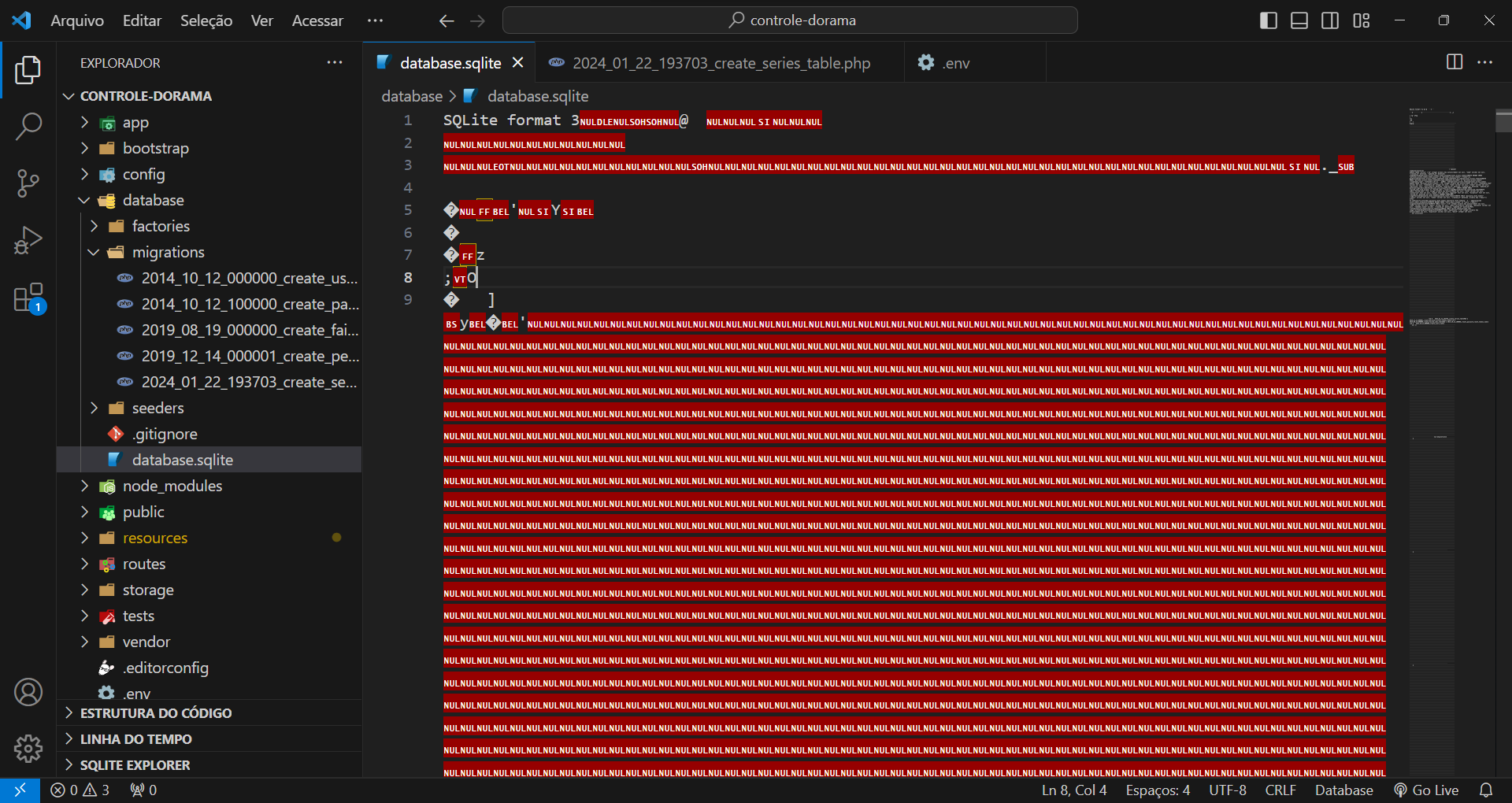Screen dimensions: 1512x803
Task: Open the Seleção menu
Action: pyautogui.click(x=206, y=20)
